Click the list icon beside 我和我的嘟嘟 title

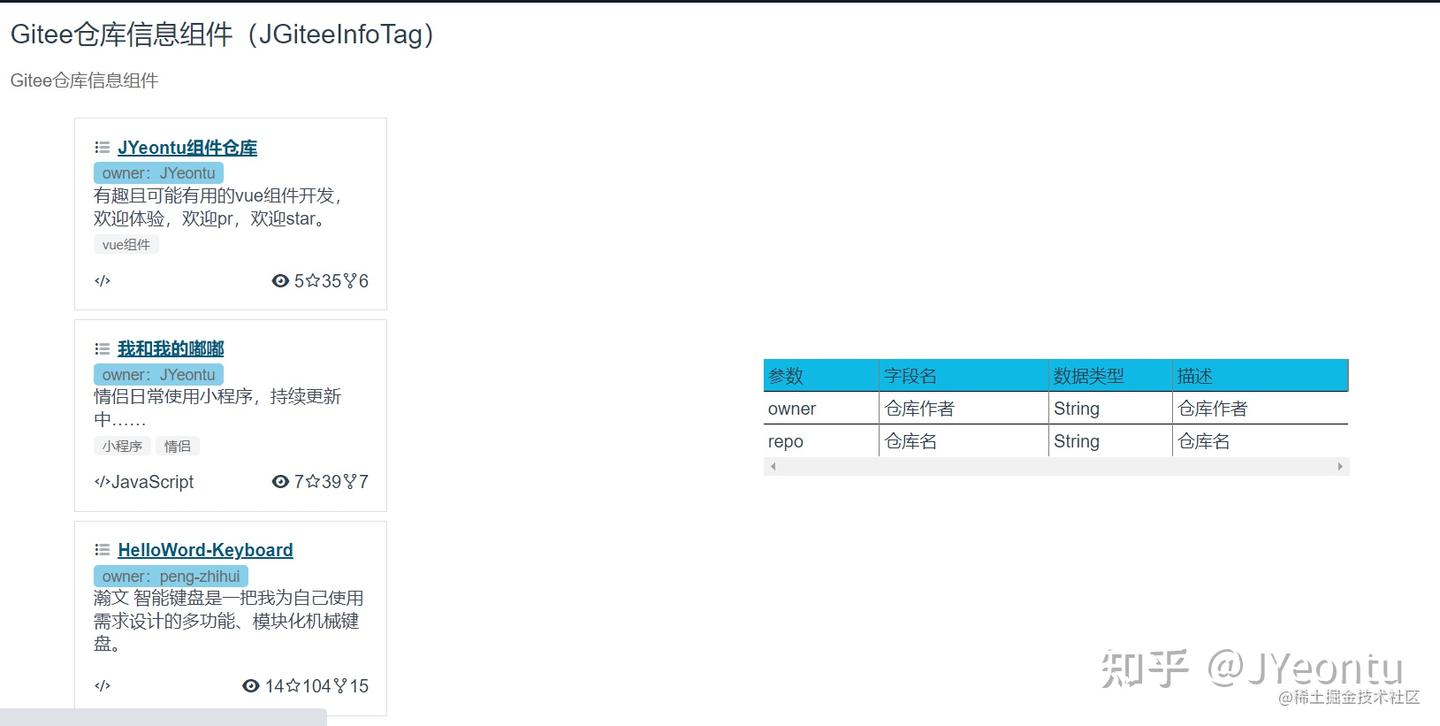(102, 348)
